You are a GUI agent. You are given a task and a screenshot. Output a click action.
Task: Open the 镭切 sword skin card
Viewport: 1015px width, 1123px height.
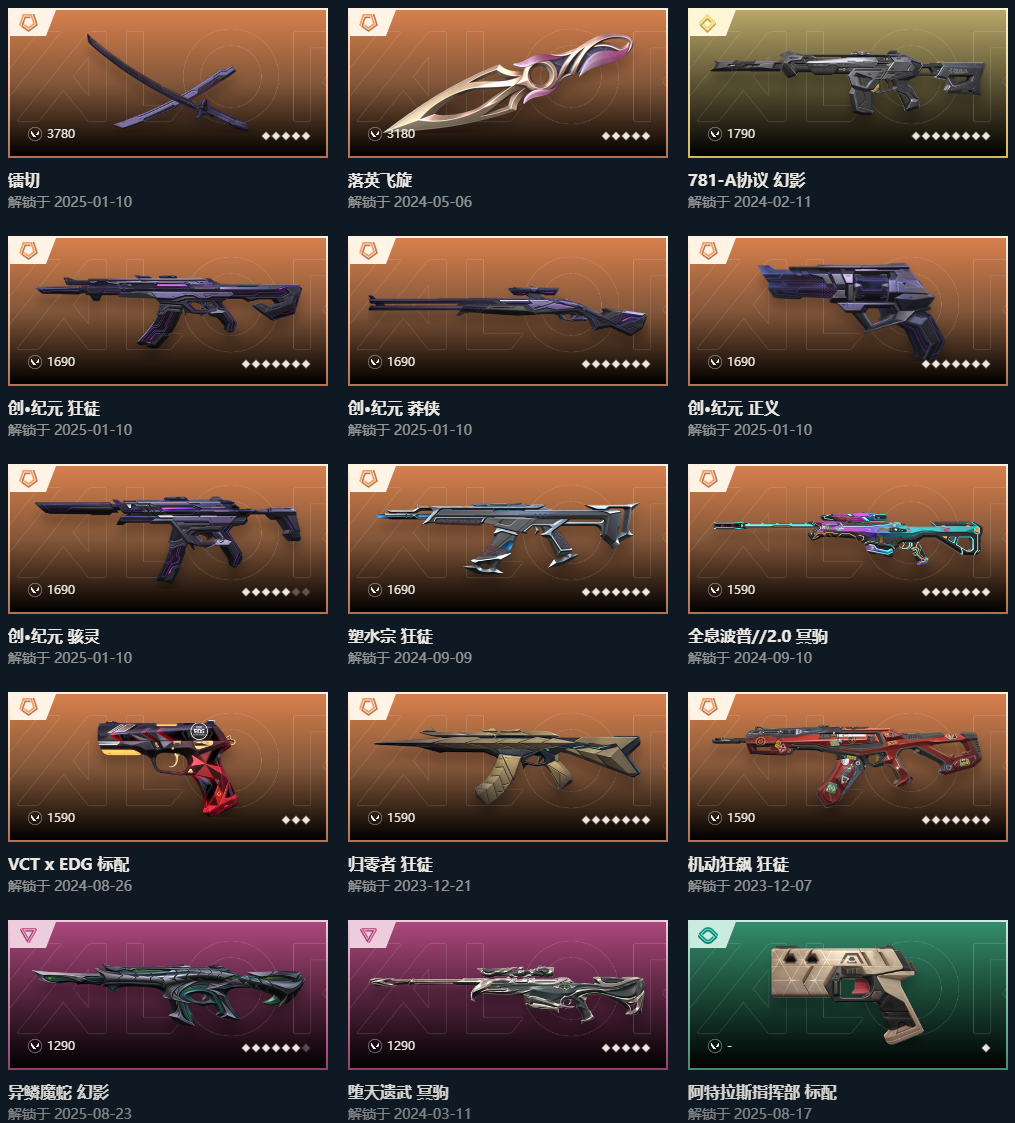coord(168,83)
